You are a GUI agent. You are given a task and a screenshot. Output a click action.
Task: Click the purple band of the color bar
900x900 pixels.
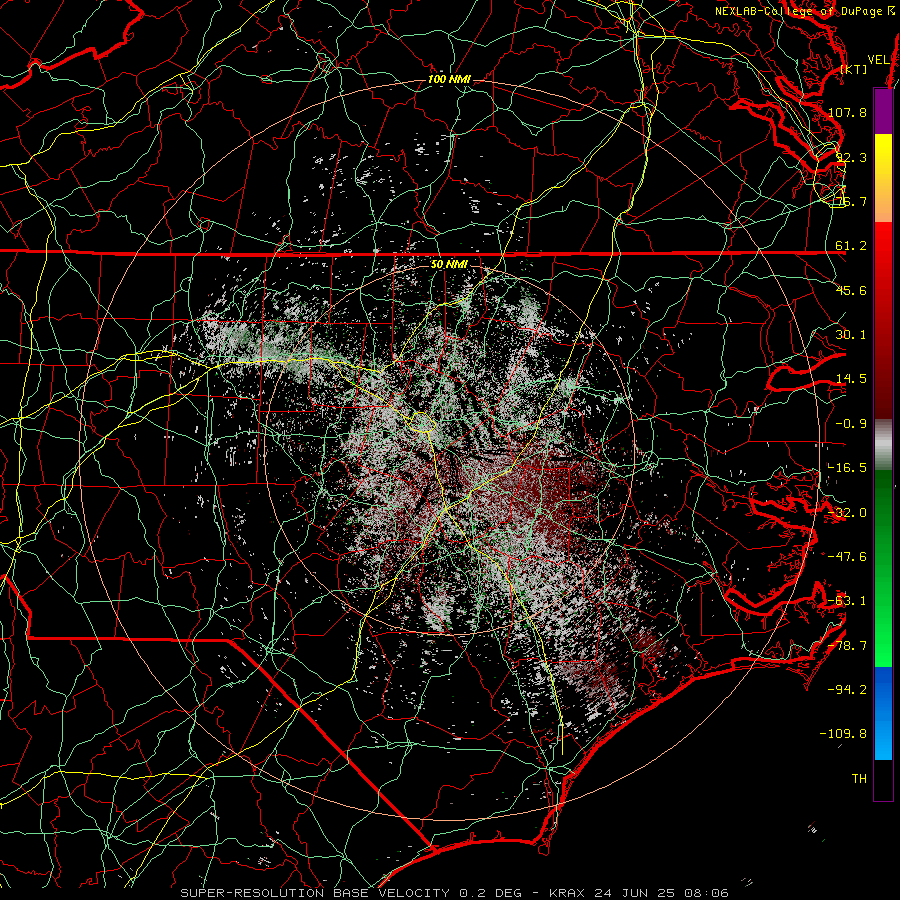click(x=883, y=112)
